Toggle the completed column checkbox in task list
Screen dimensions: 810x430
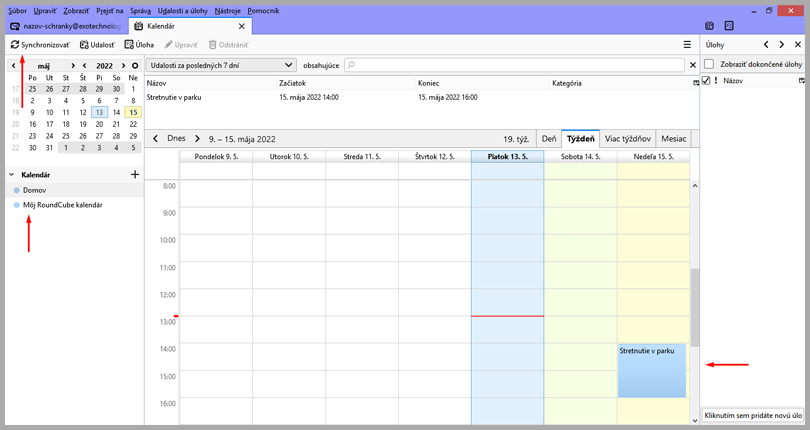707,81
